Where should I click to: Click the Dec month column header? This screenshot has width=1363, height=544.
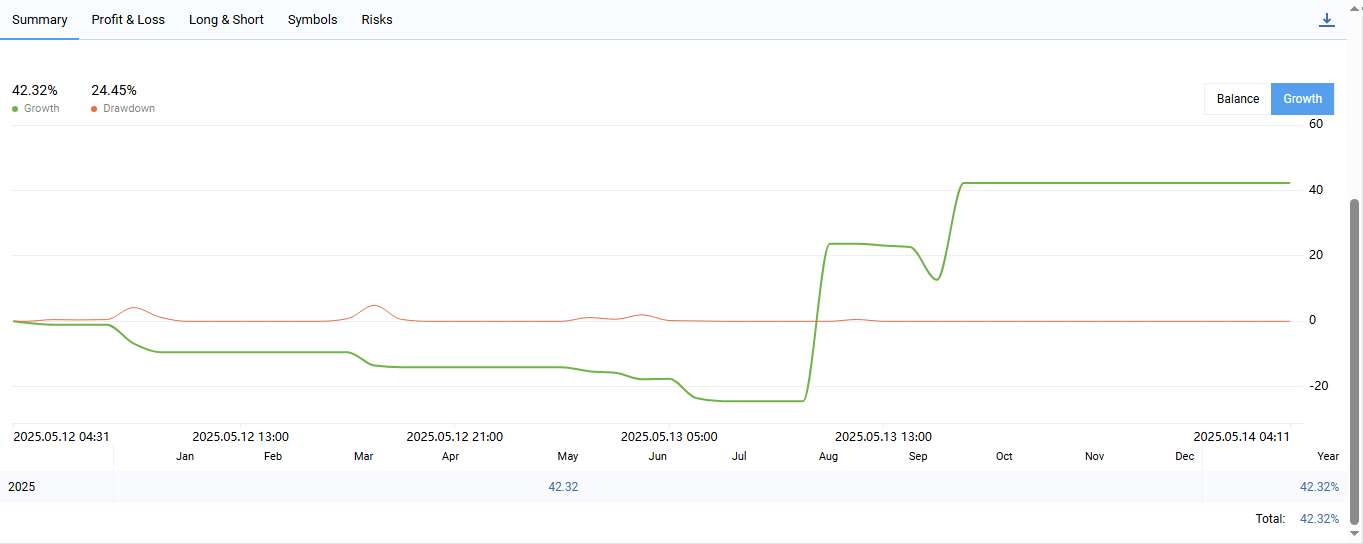tap(1185, 456)
